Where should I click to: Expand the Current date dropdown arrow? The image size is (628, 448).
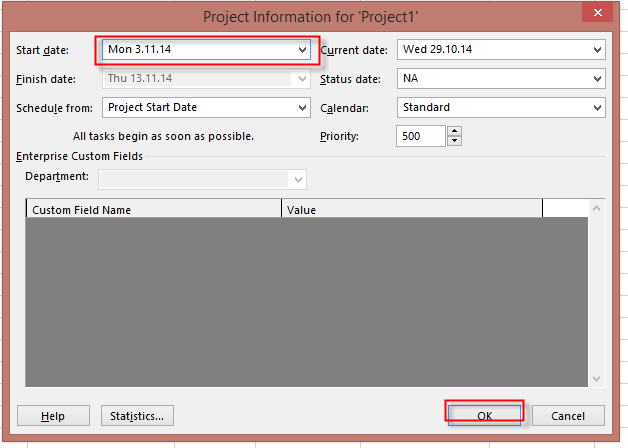597,49
